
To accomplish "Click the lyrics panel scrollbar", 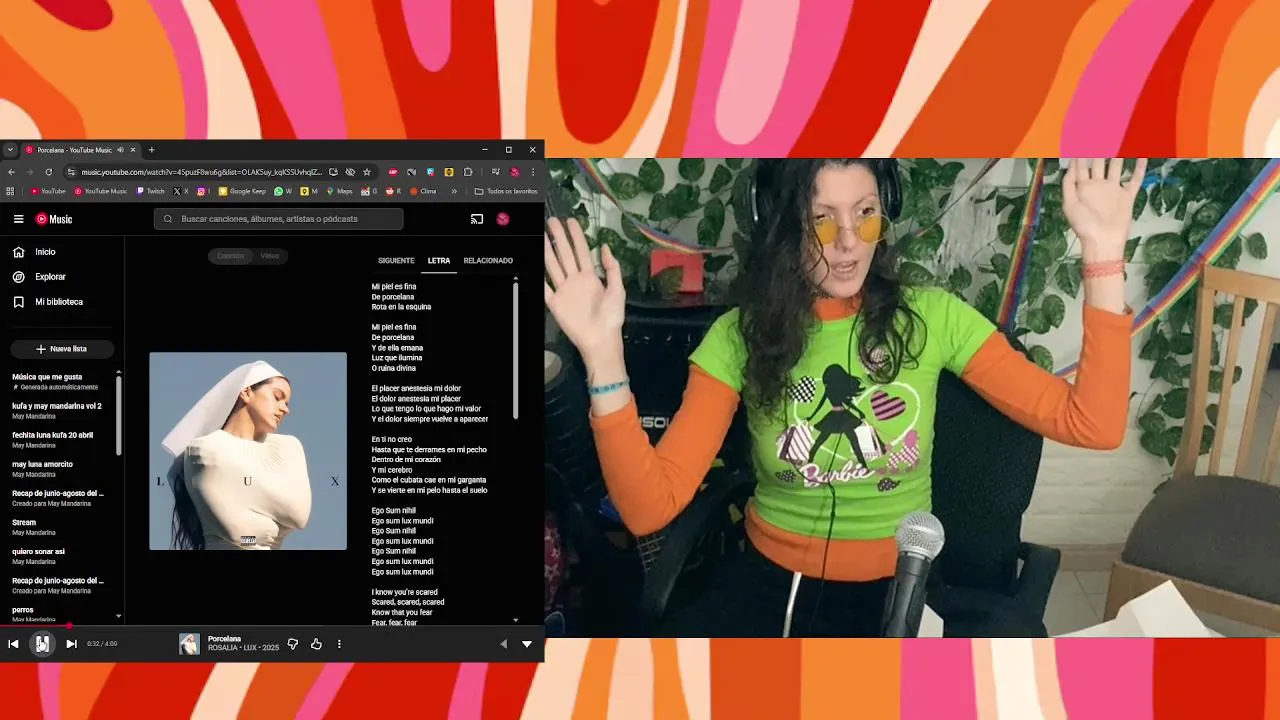I will coord(515,350).
